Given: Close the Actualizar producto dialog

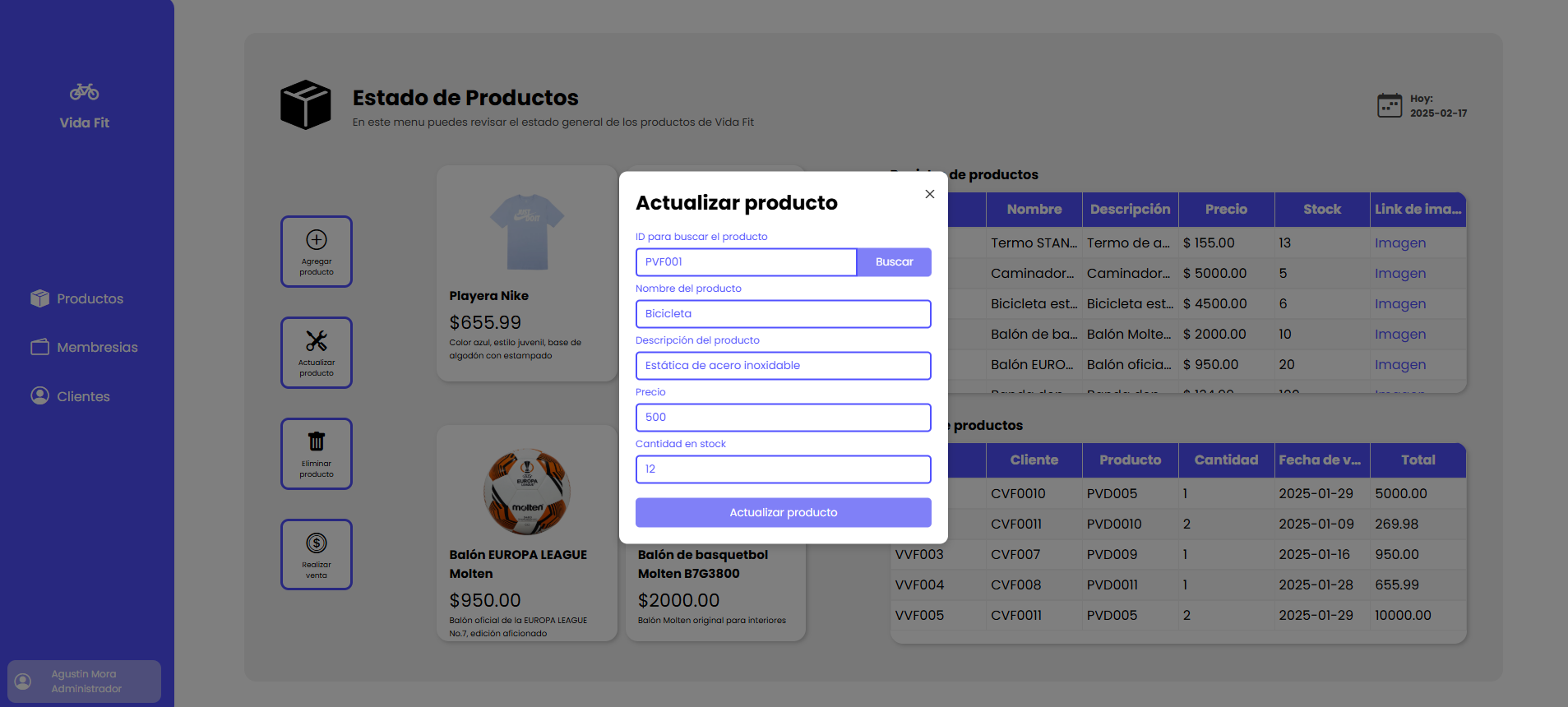Looking at the screenshot, I should [x=930, y=194].
